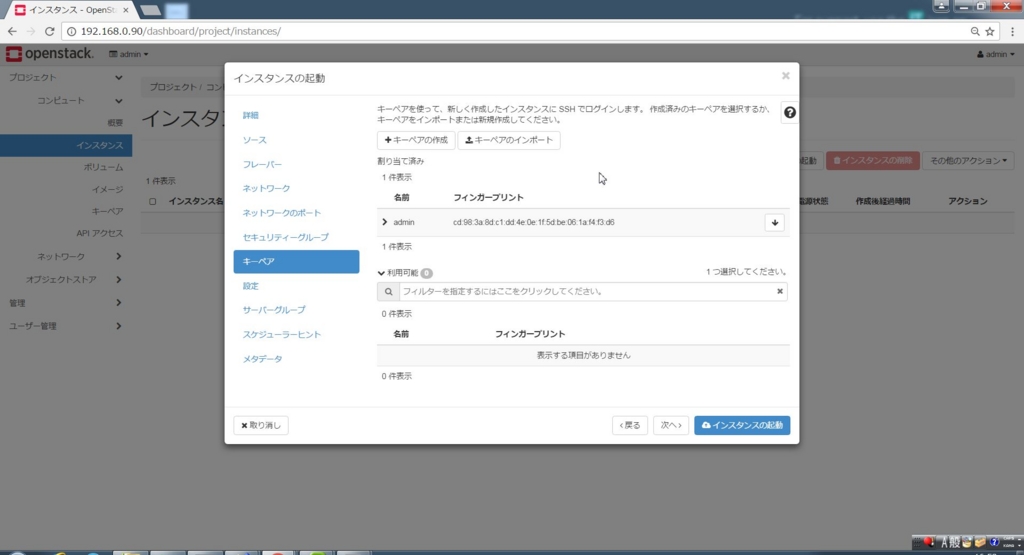
Task: Open インスタンス in sidebar
Action: point(66,146)
